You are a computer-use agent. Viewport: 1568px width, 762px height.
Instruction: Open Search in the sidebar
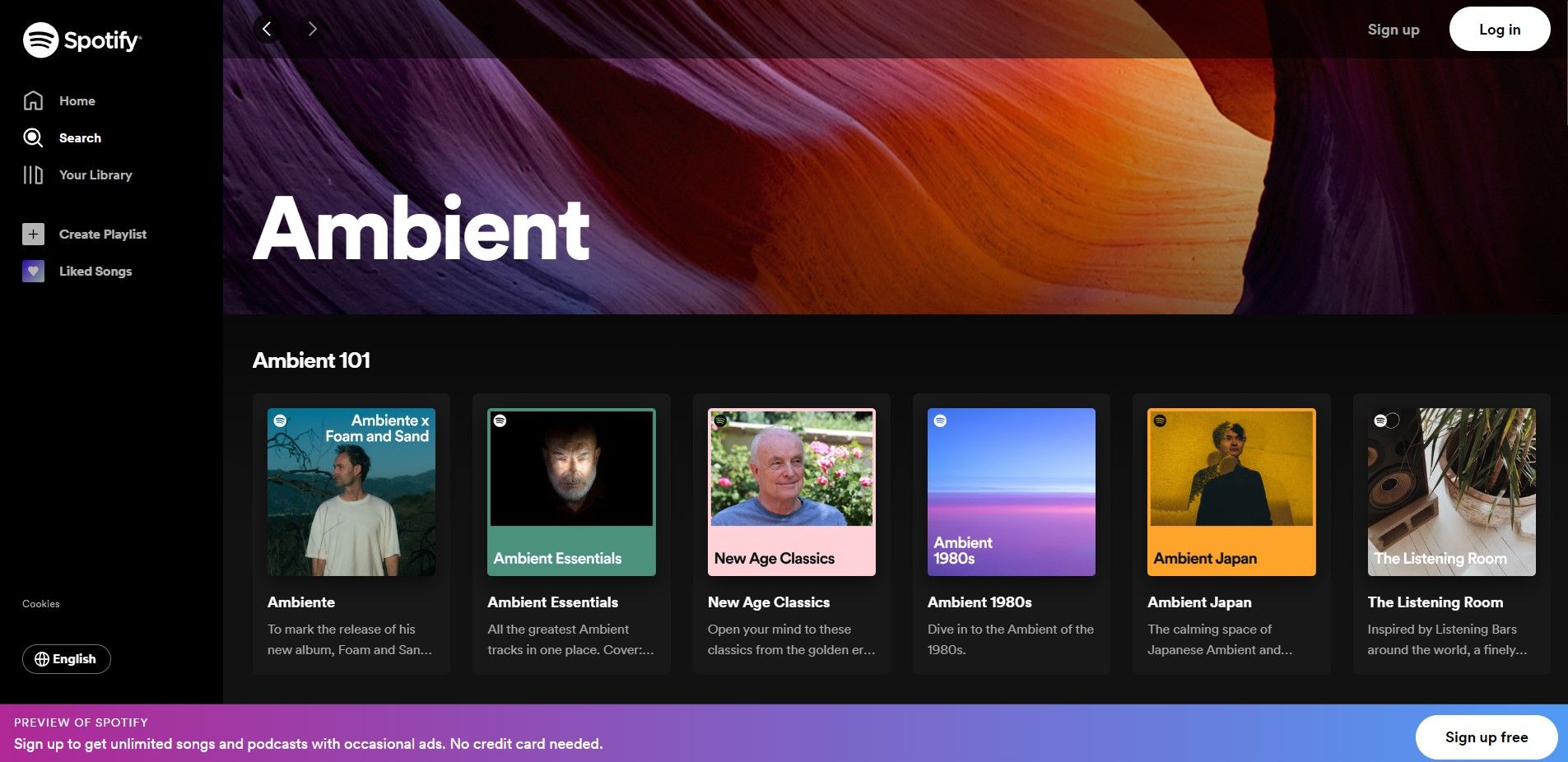click(80, 138)
